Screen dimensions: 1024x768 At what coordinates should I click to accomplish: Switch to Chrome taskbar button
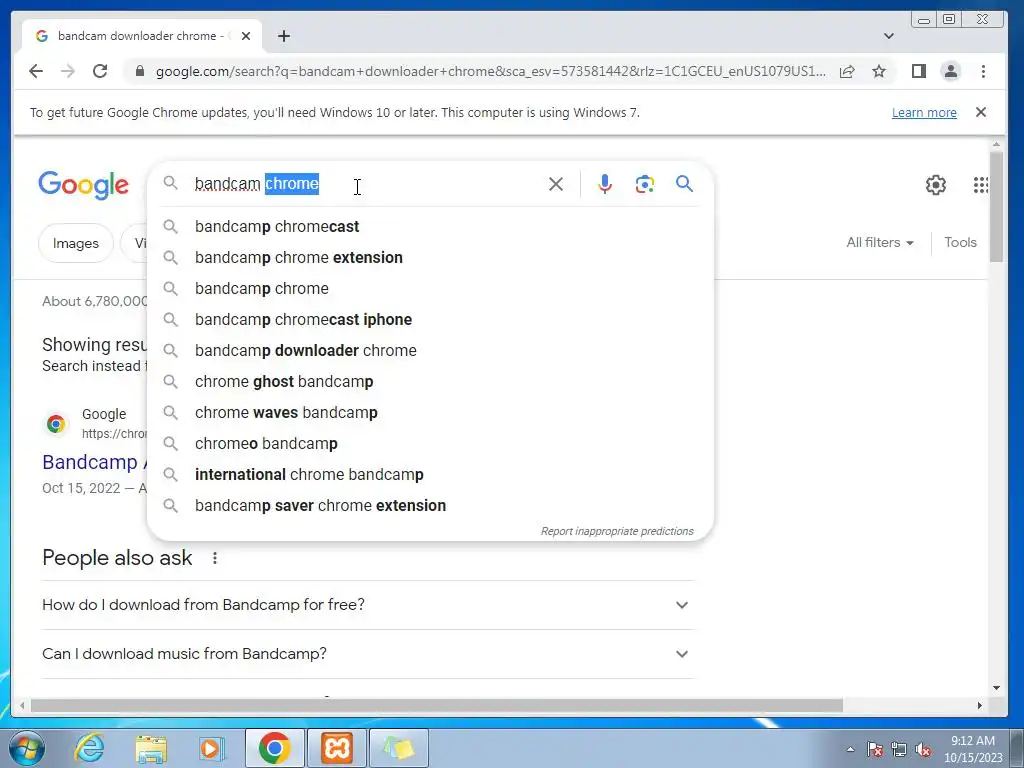click(x=274, y=748)
